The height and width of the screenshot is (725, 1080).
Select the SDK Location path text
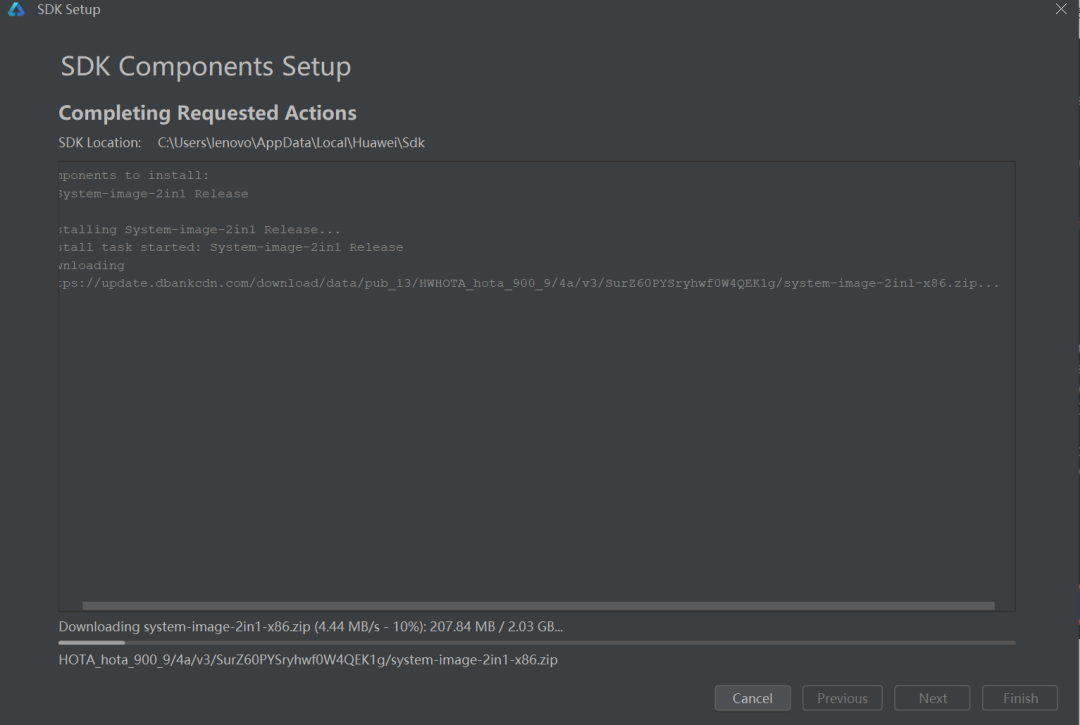(291, 143)
